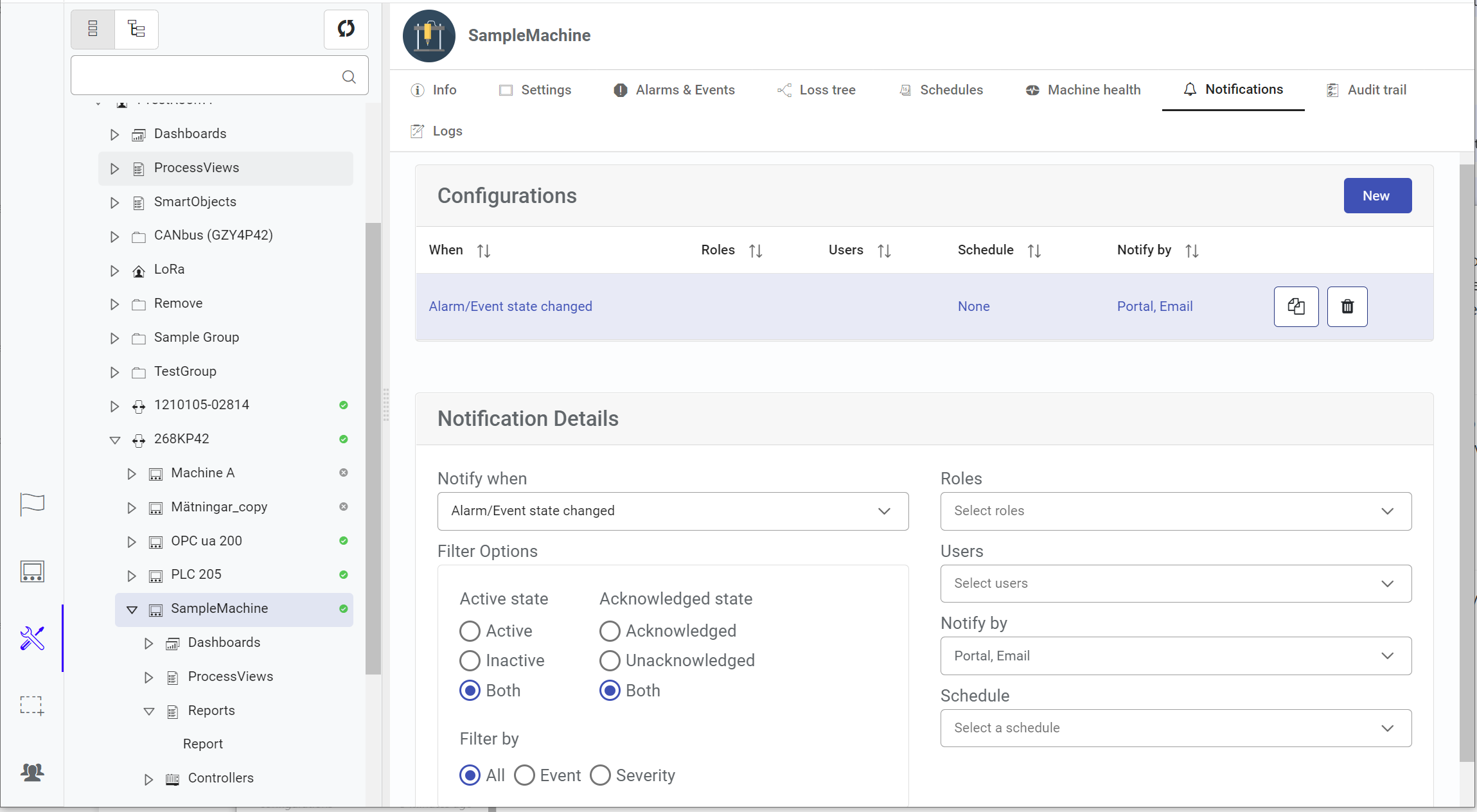The height and width of the screenshot is (812, 1477).
Task: Collapse the SampleMachine tree node
Action: [x=132, y=610]
